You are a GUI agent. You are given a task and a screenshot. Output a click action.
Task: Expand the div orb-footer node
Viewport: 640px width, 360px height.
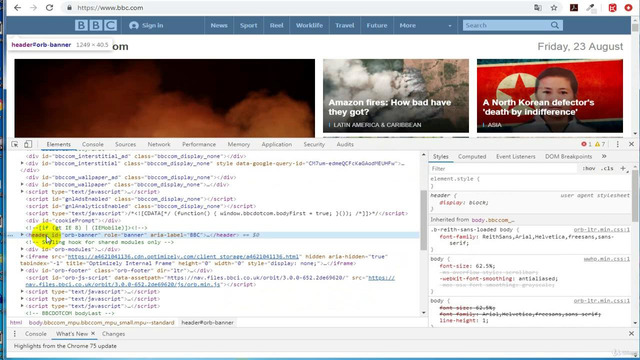[x=22, y=270]
